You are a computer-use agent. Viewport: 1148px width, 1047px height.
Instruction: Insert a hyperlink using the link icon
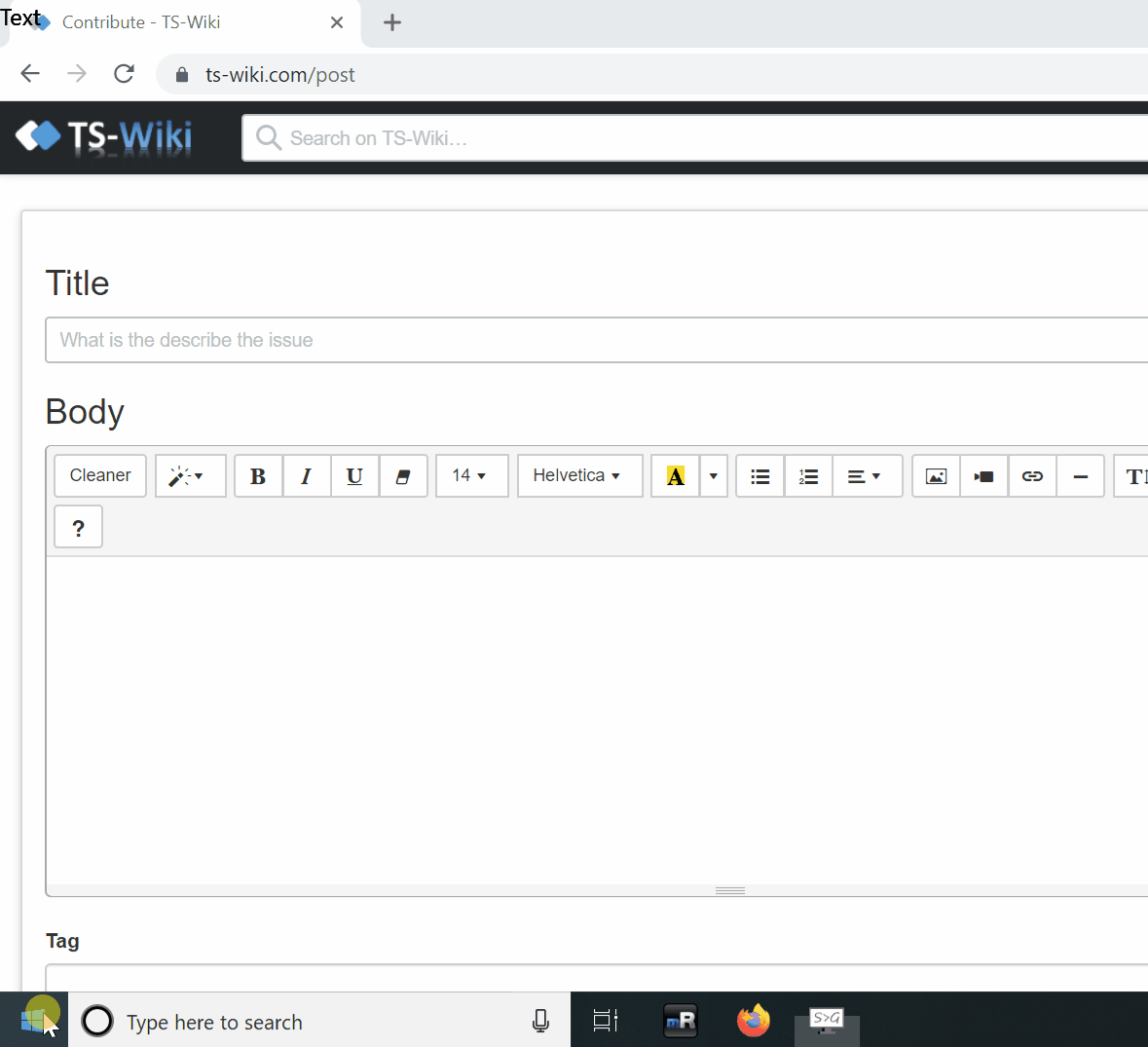1032,476
